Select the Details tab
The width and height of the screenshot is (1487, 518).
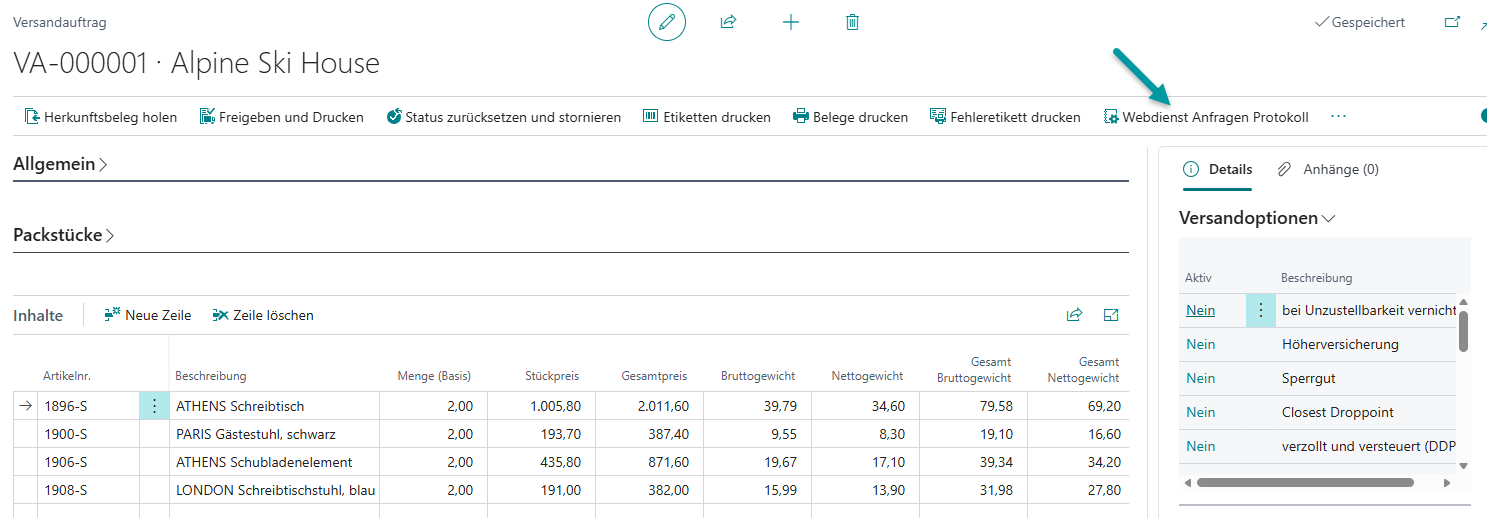coord(1218,170)
